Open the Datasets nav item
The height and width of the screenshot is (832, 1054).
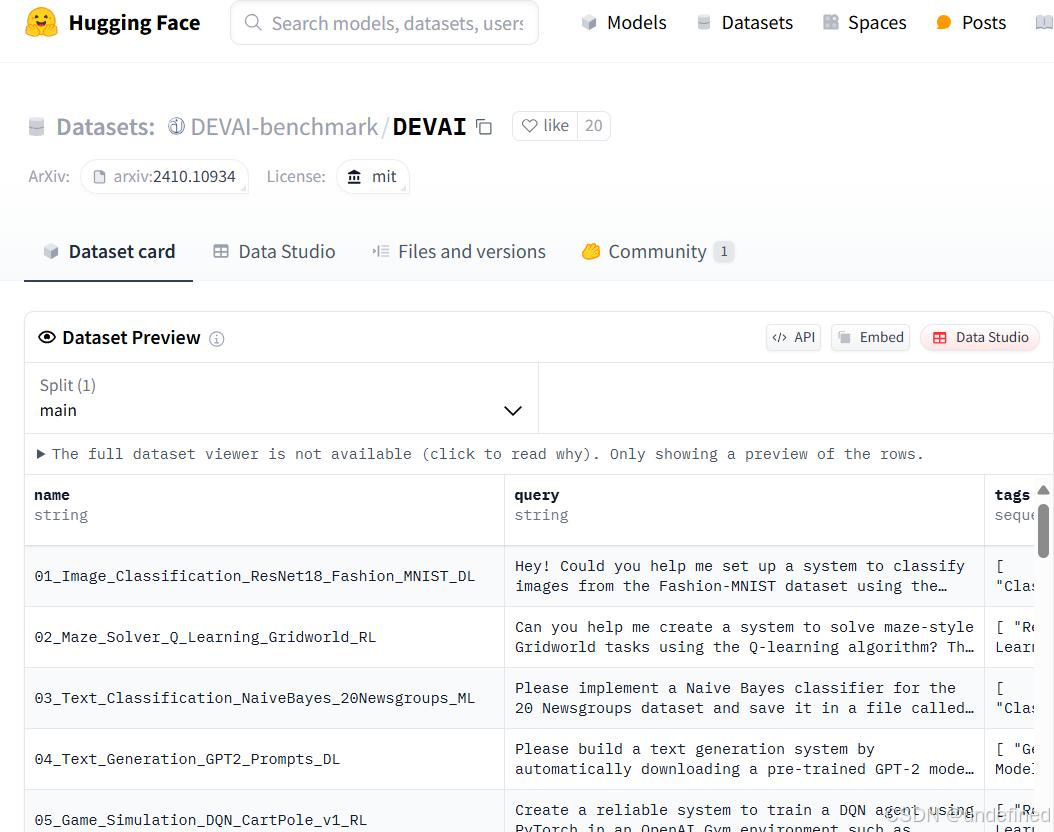(745, 23)
